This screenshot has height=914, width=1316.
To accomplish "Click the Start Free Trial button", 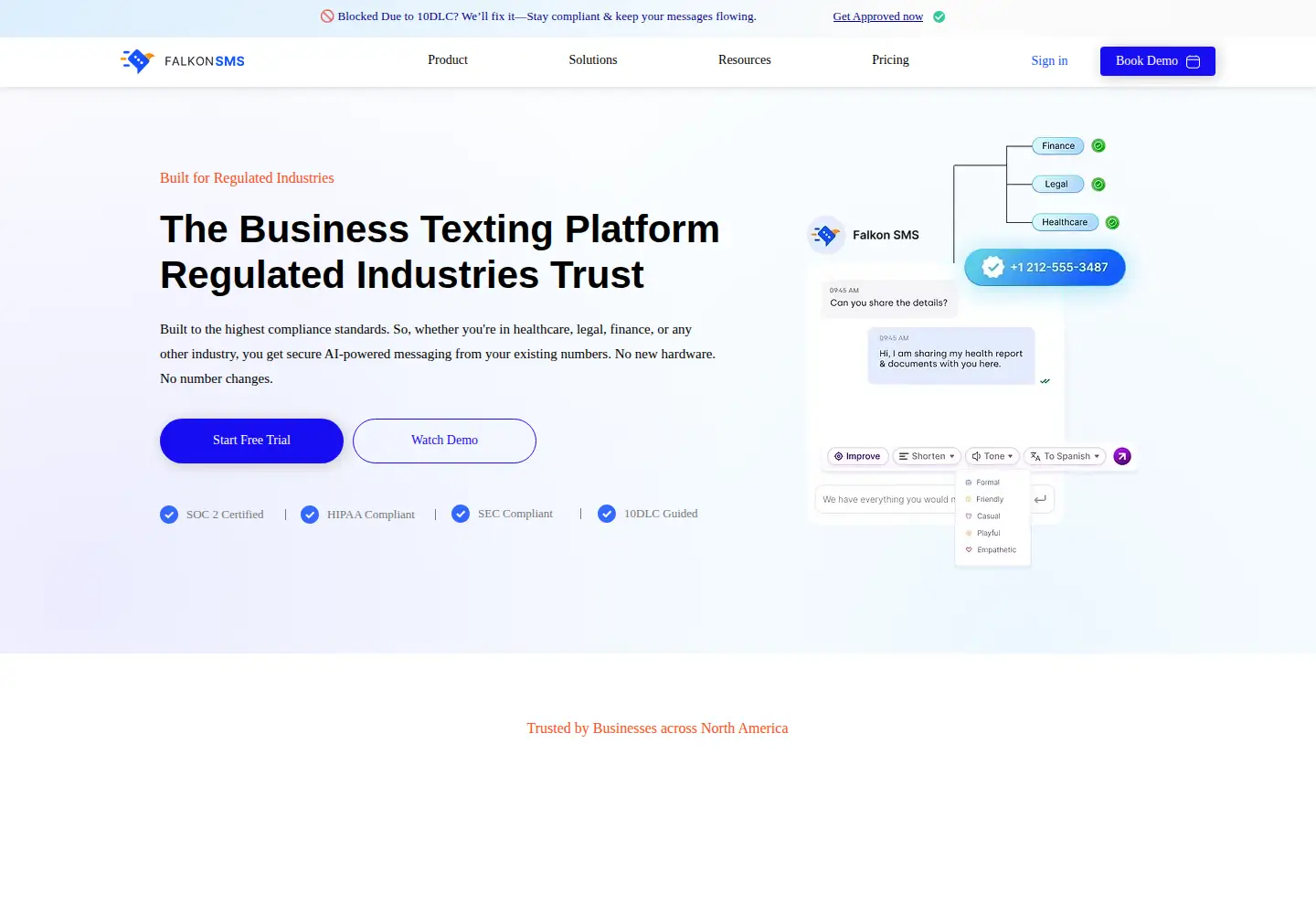I will coord(251,441).
